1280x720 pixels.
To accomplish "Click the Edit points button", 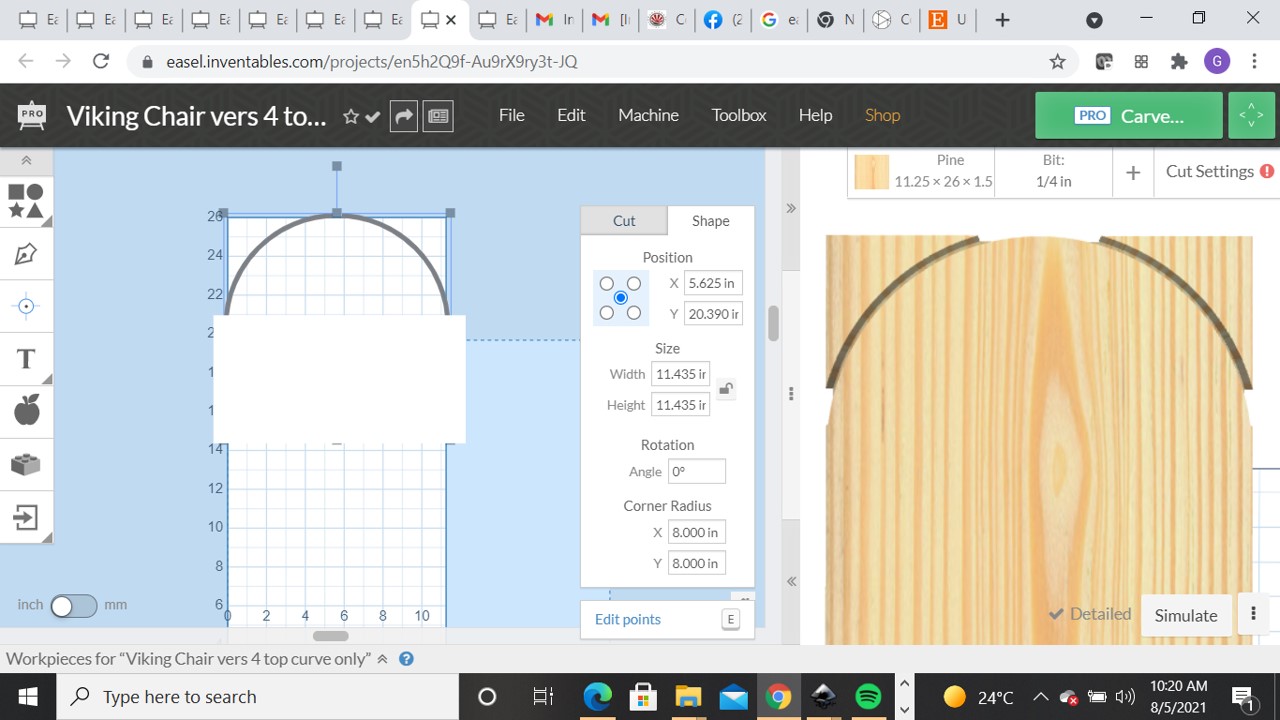I will [627, 619].
